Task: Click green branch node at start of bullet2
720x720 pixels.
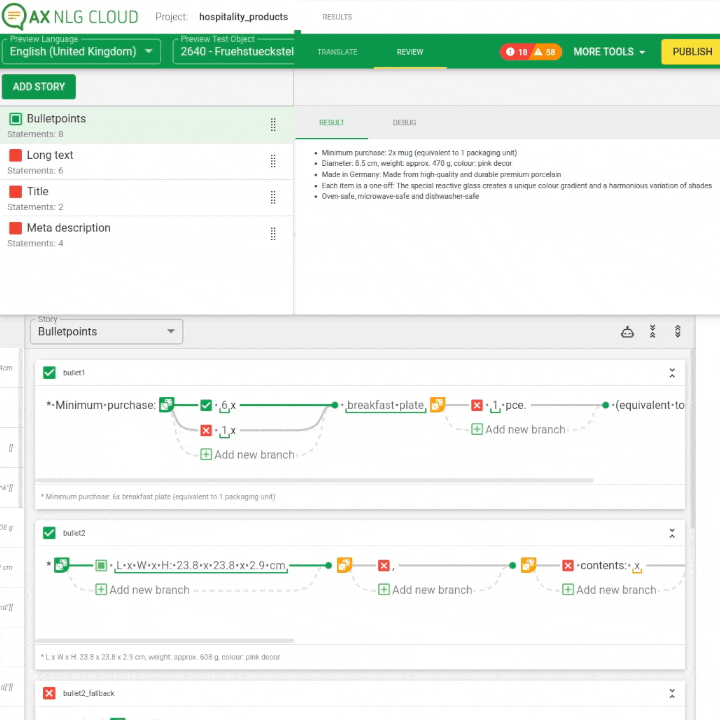Action: click(x=61, y=565)
